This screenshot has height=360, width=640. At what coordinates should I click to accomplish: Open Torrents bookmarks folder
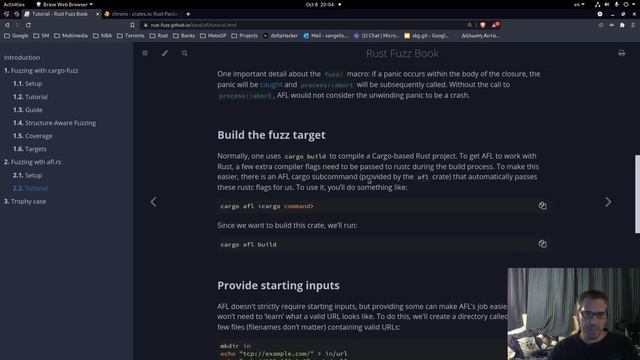pos(131,36)
